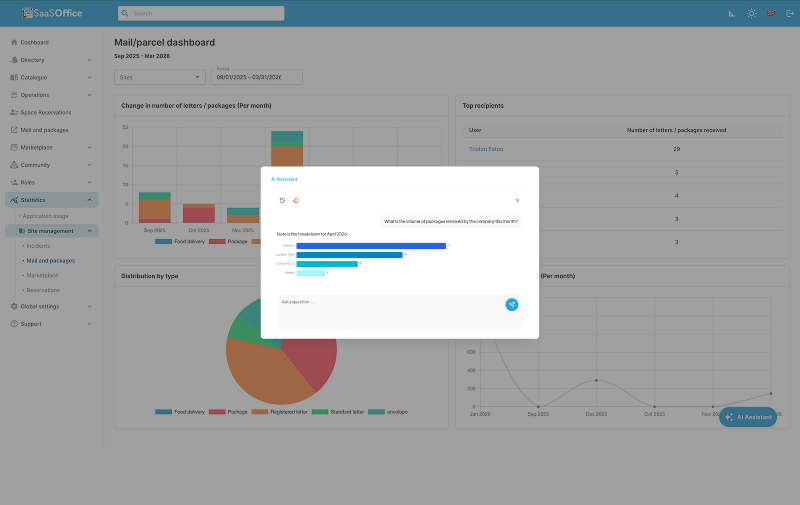Click the Period date range field
The width and height of the screenshot is (800, 505).
point(257,78)
